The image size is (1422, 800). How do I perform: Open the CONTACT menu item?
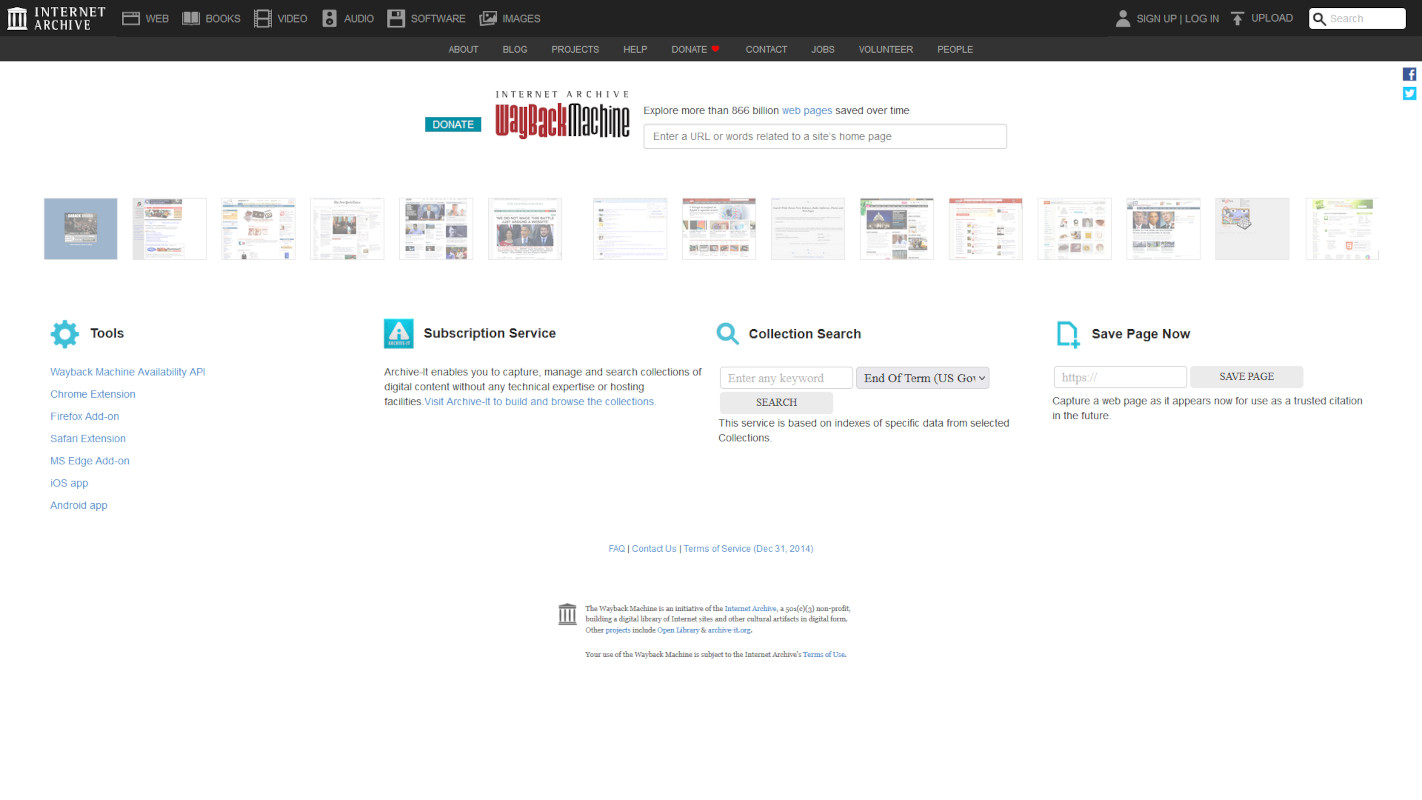tap(766, 49)
